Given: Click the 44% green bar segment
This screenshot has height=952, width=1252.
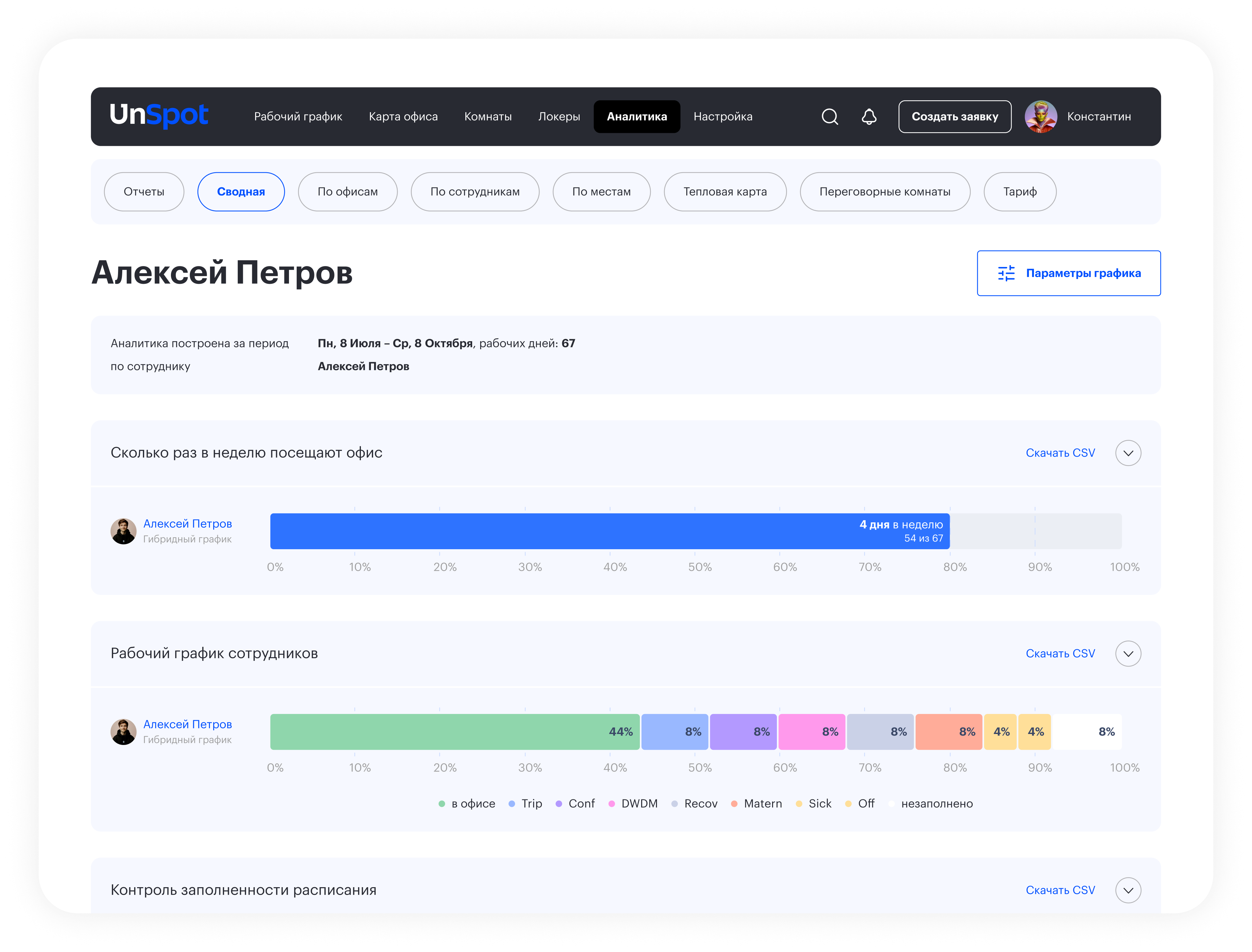Looking at the screenshot, I should (454, 731).
